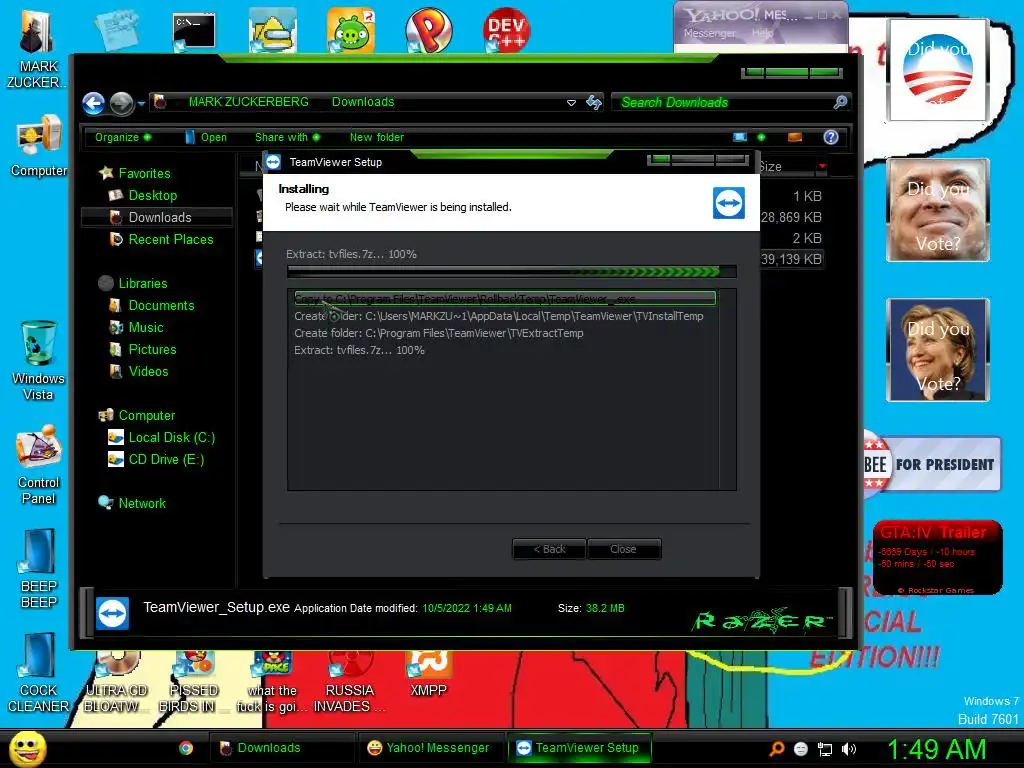Click smiley face system tray icon

pos(801,749)
